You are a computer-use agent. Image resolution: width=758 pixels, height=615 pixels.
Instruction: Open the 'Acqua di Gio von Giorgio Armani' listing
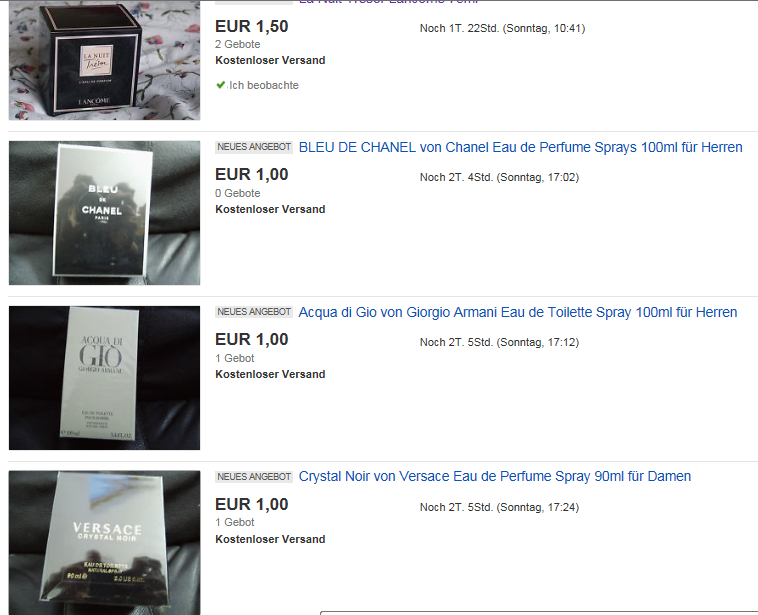[518, 312]
